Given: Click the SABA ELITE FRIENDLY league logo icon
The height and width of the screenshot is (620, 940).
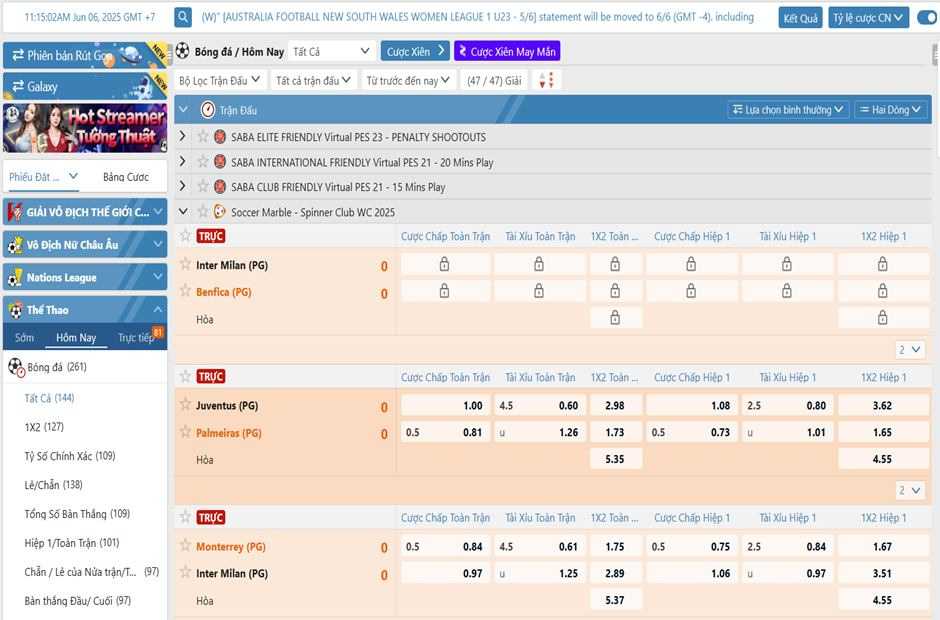Looking at the screenshot, I should pyautogui.click(x=220, y=137).
